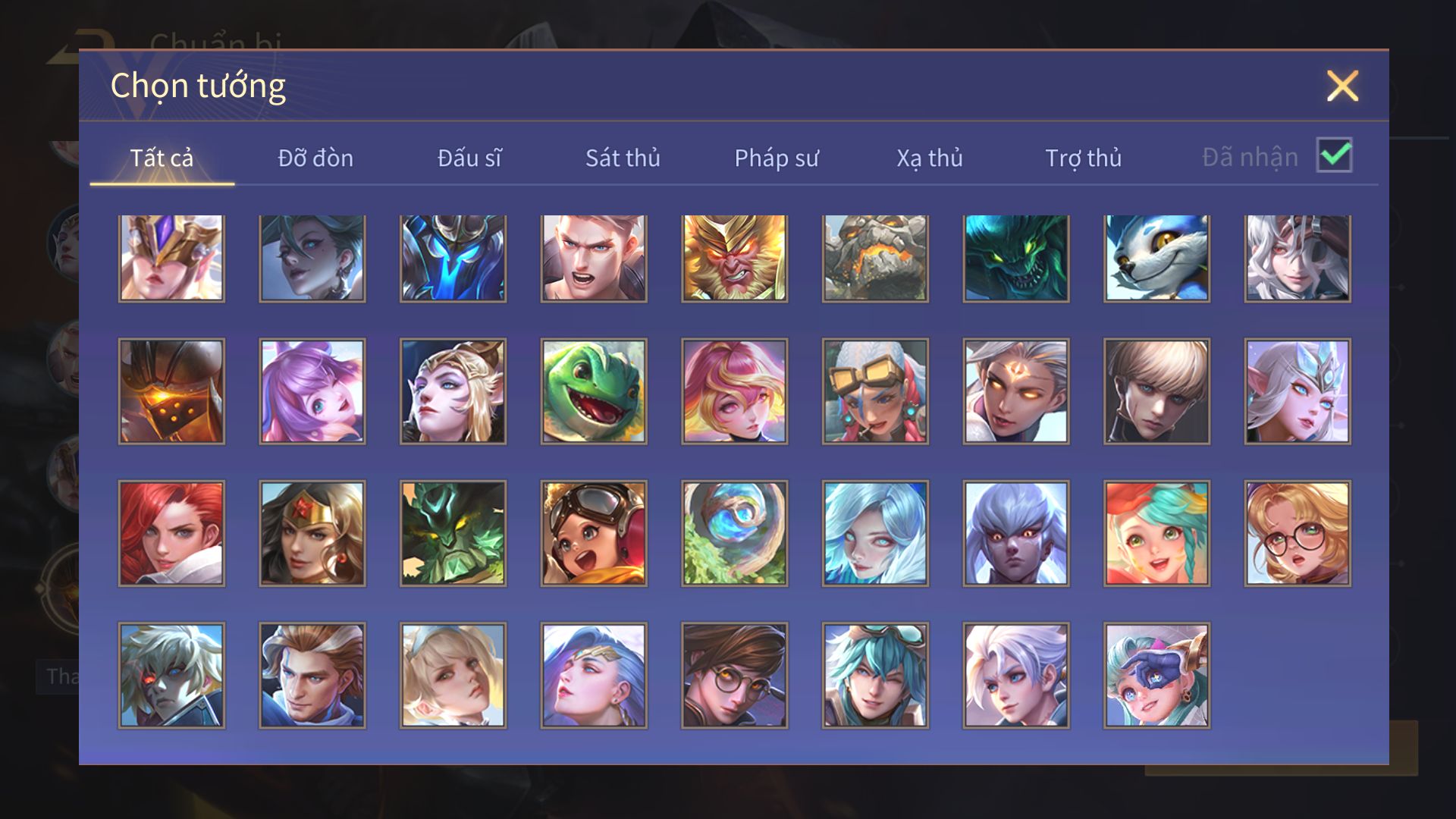Open the Trợ thủ tab
This screenshot has height=819, width=1456.
click(x=1083, y=158)
